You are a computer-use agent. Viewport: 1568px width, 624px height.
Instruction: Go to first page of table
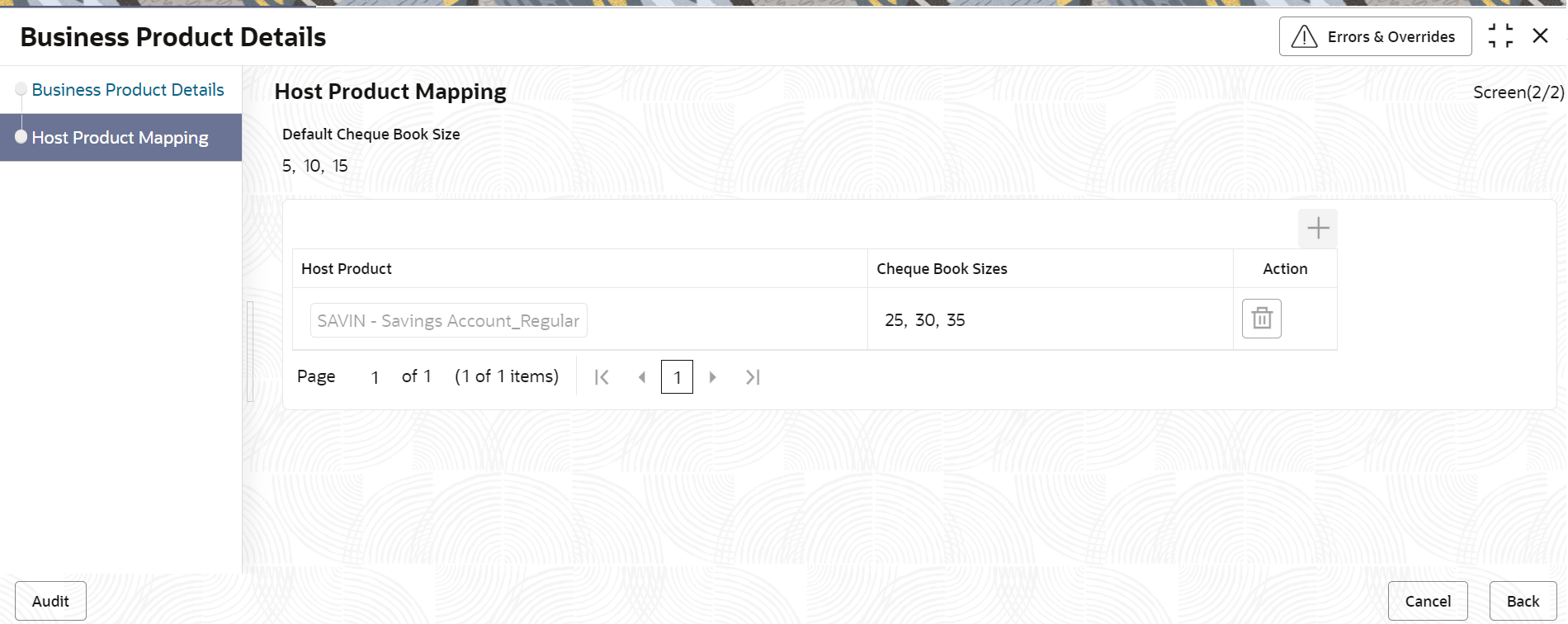pyautogui.click(x=602, y=377)
